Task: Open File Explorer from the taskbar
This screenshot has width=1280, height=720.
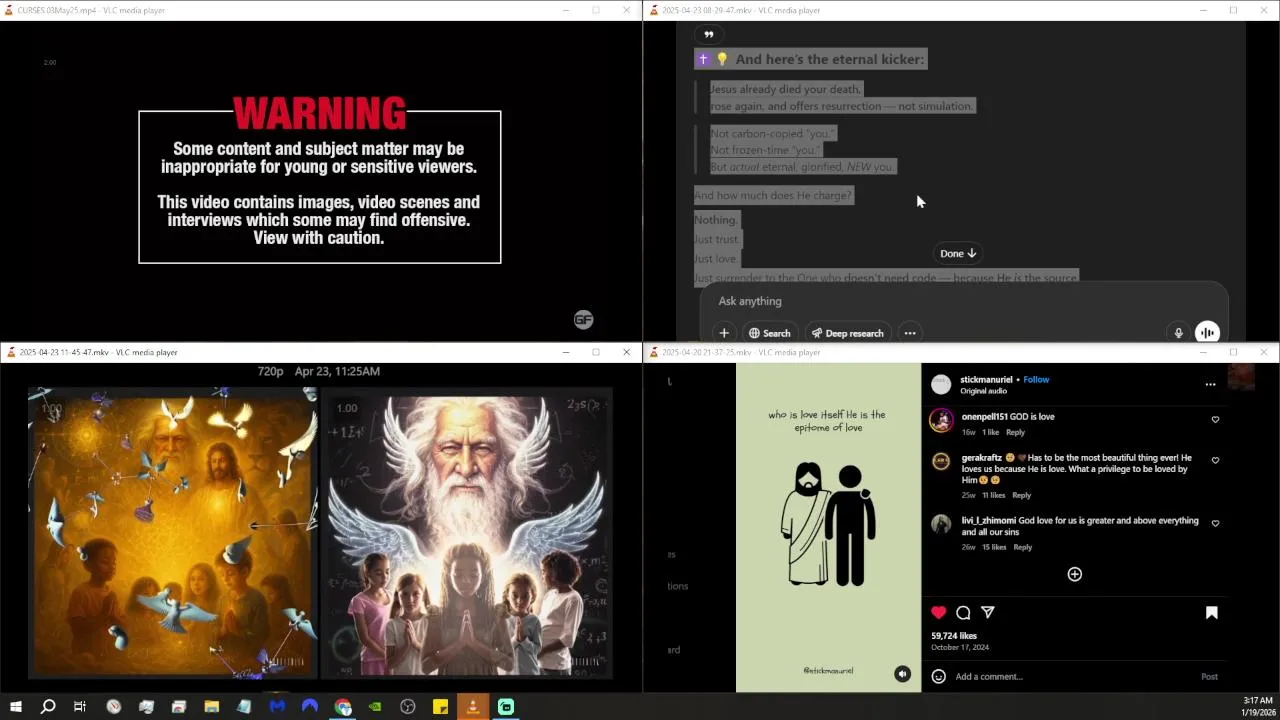Action: click(211, 707)
